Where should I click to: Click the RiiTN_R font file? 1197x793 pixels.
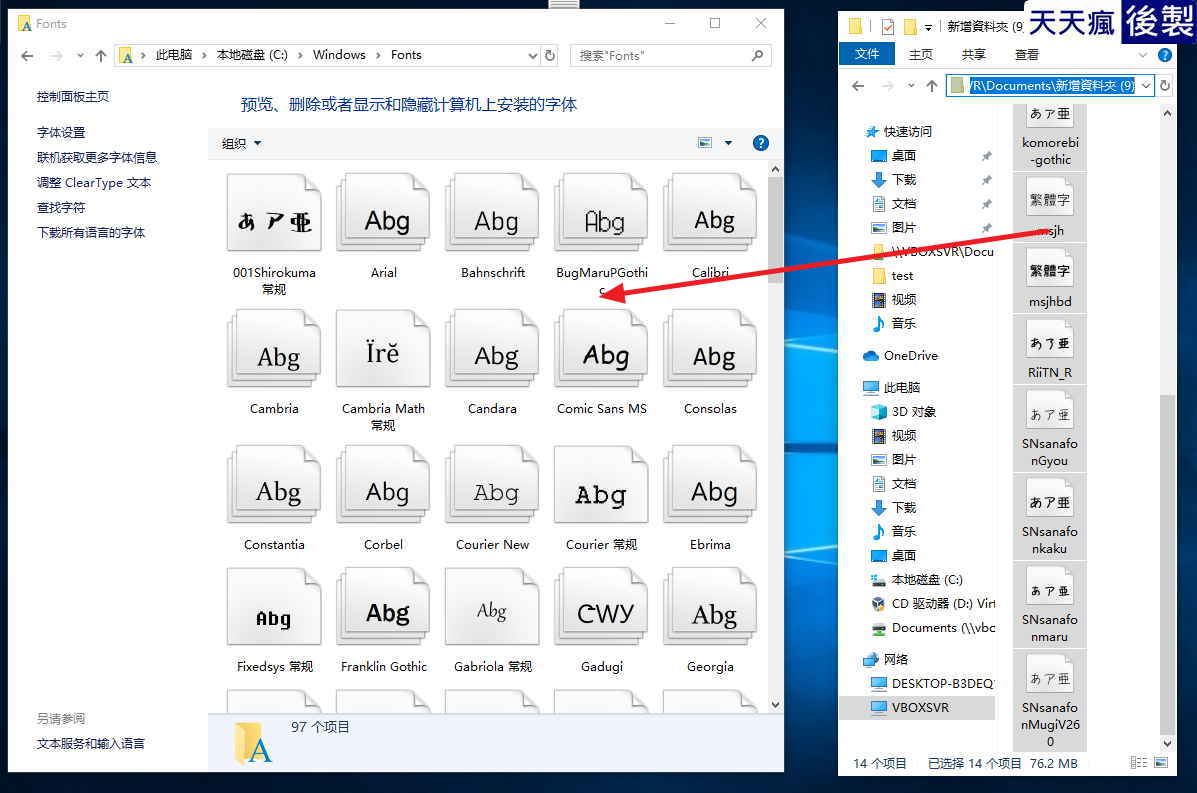click(x=1050, y=350)
